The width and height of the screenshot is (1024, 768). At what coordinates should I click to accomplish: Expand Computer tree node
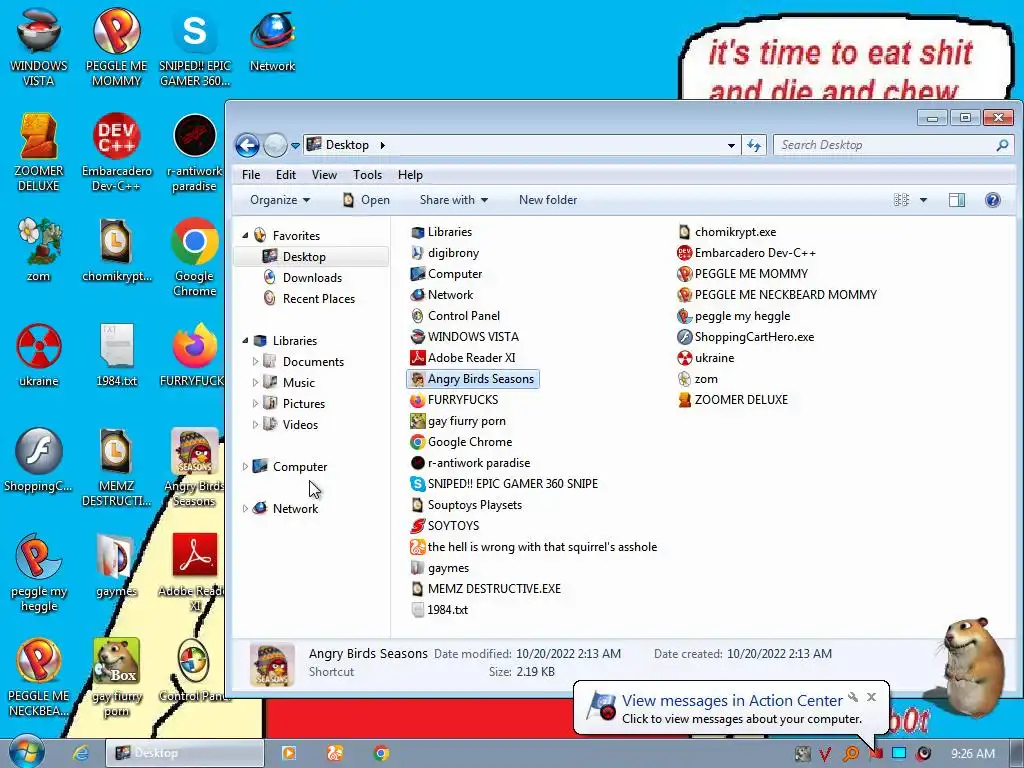tap(245, 466)
